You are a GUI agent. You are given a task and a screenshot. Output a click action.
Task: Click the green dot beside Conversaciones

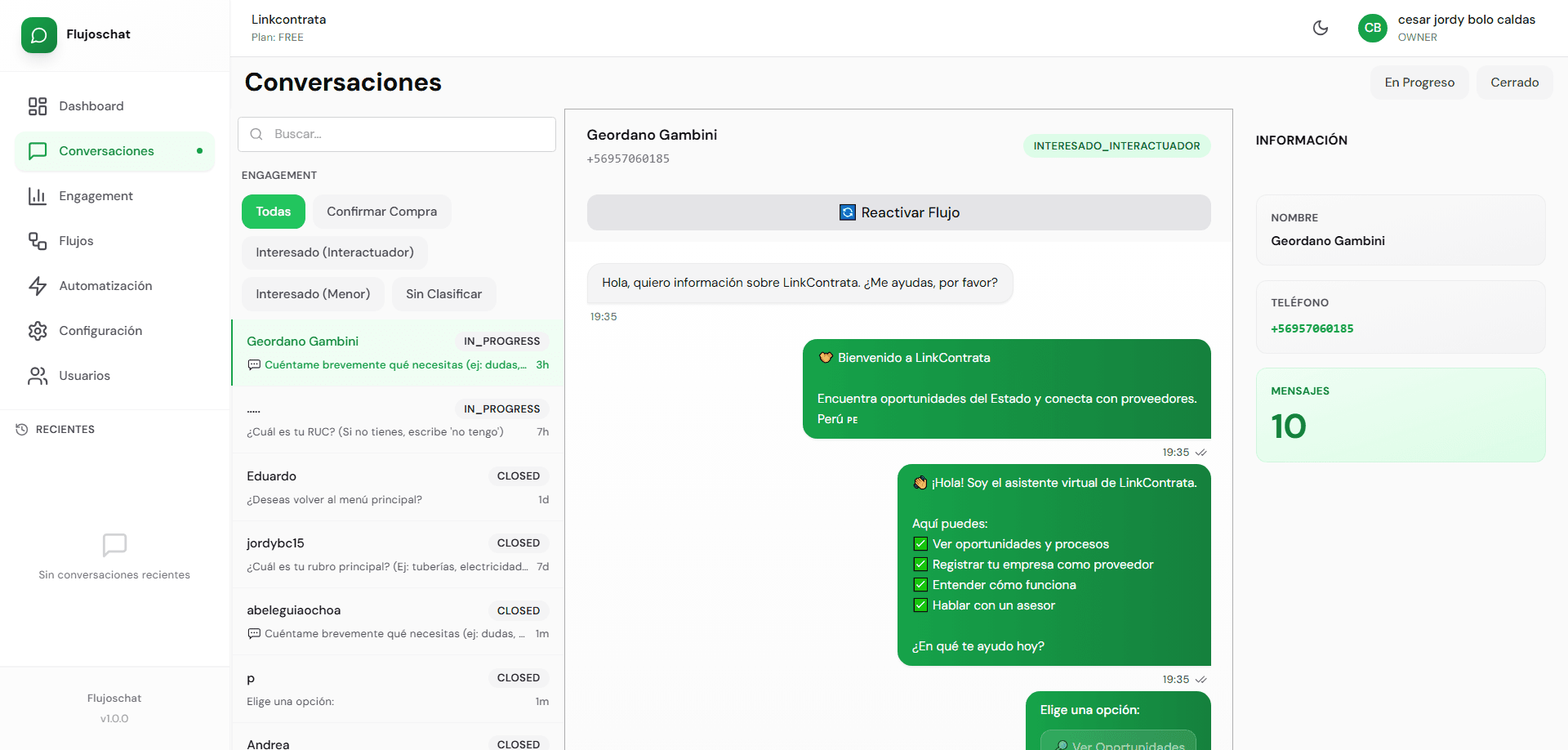coord(199,151)
